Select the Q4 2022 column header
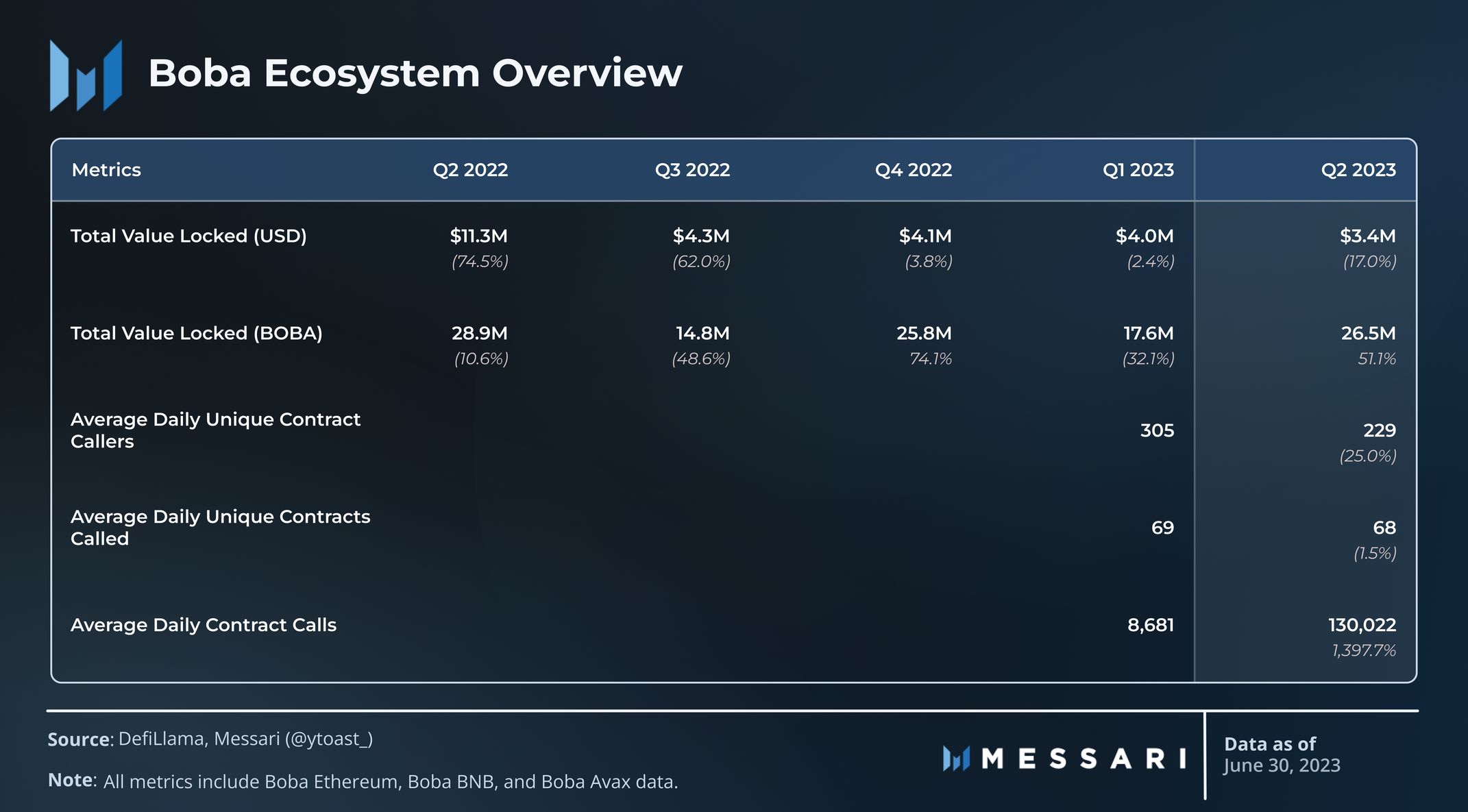Image resolution: width=1468 pixels, height=812 pixels. (914, 170)
